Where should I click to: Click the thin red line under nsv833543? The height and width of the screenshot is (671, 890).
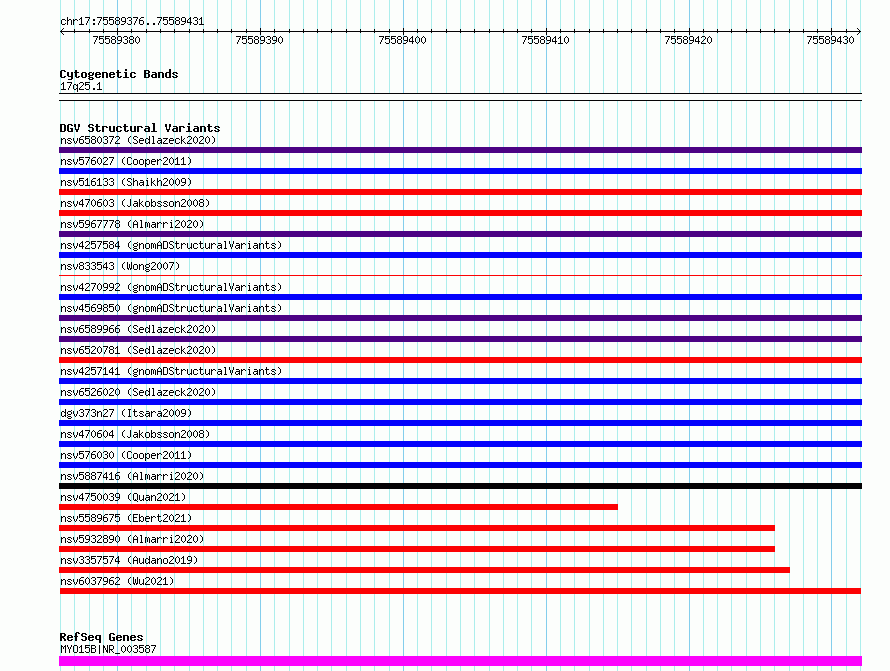(x=460, y=275)
